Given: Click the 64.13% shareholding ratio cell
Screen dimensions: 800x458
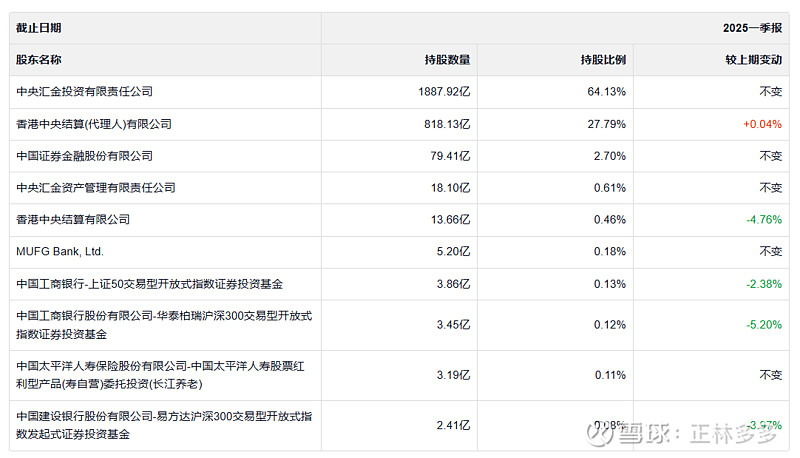Looking at the screenshot, I should [607, 92].
